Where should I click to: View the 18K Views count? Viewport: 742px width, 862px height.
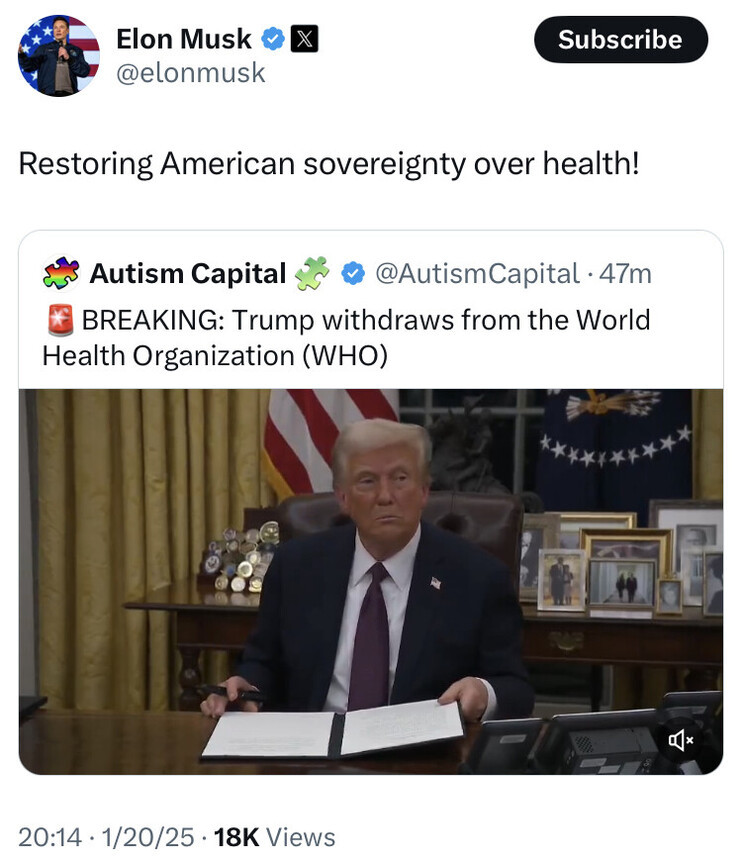pyautogui.click(x=274, y=837)
